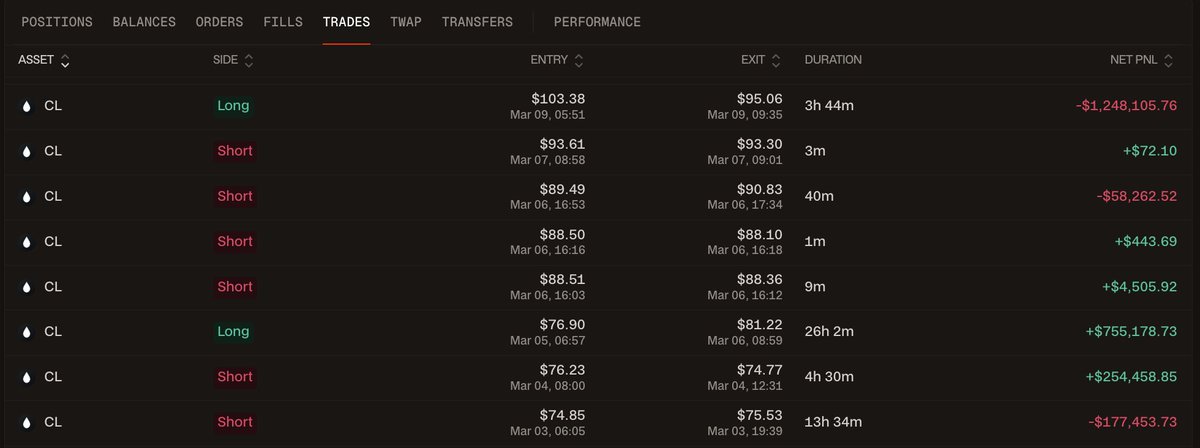Click the Long badge on Mar 09 trade
Image resolution: width=1200 pixels, height=448 pixels.
(x=233, y=105)
